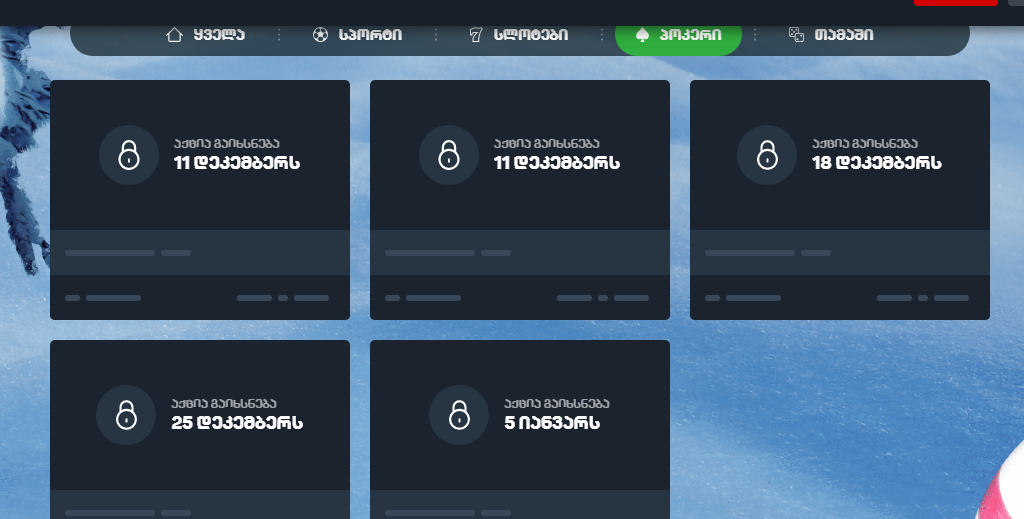Click the "18 დეკემბერს" date text
Screen dimensions: 1024x519
(x=876, y=163)
